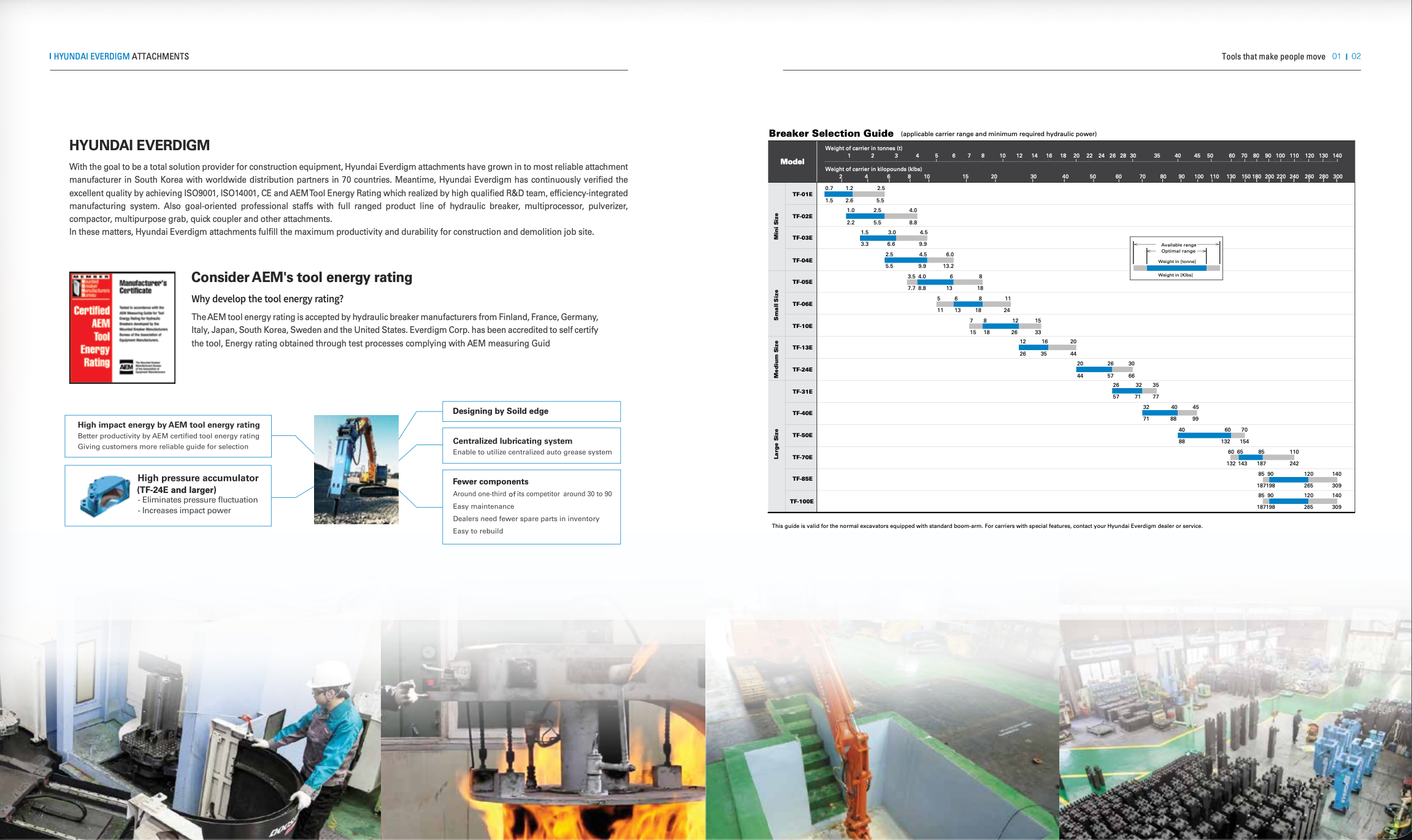Click the TF-04E model row label
1412x840 pixels.
pyautogui.click(x=802, y=261)
